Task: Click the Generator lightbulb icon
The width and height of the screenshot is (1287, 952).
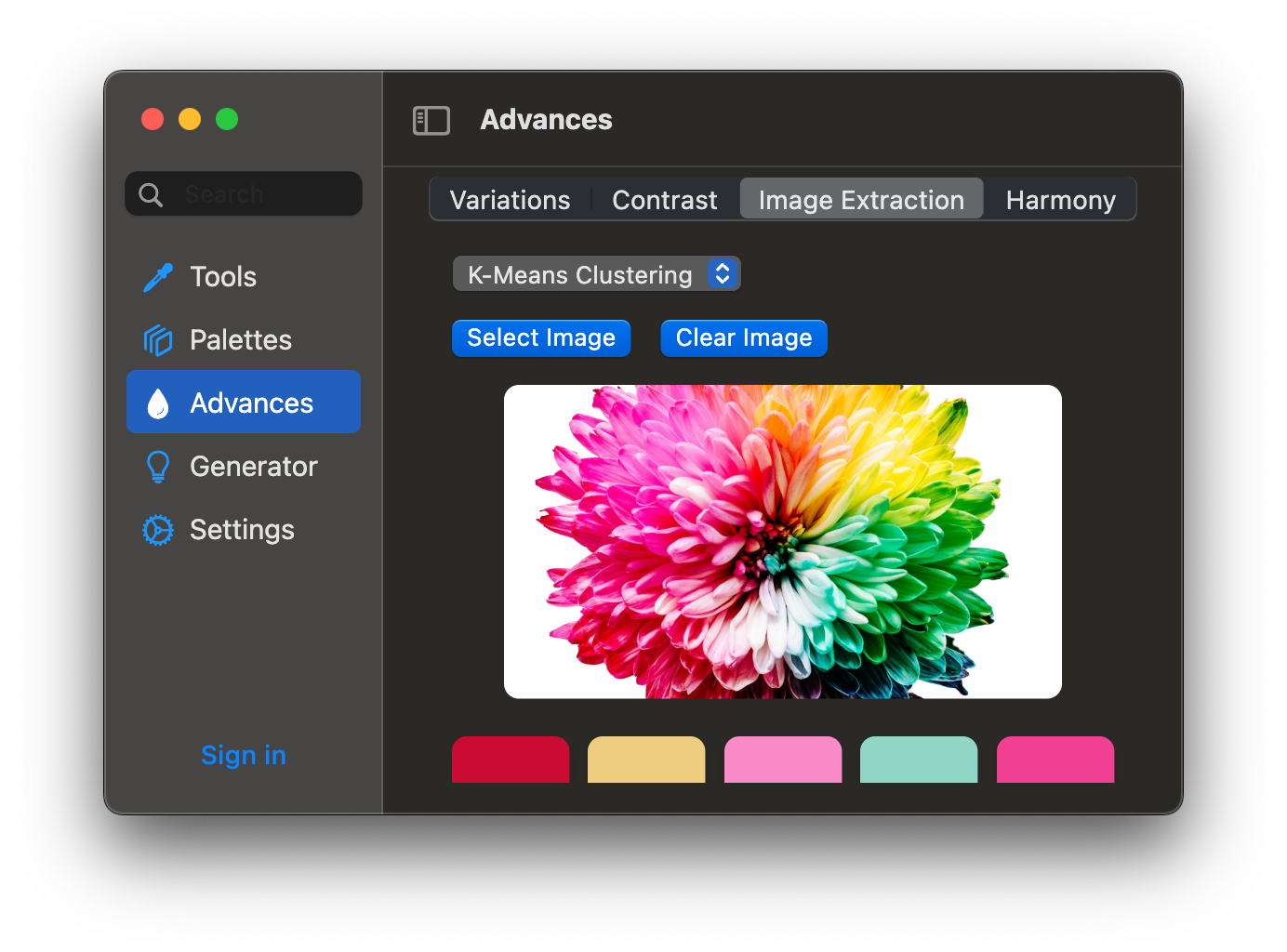Action: [158, 467]
